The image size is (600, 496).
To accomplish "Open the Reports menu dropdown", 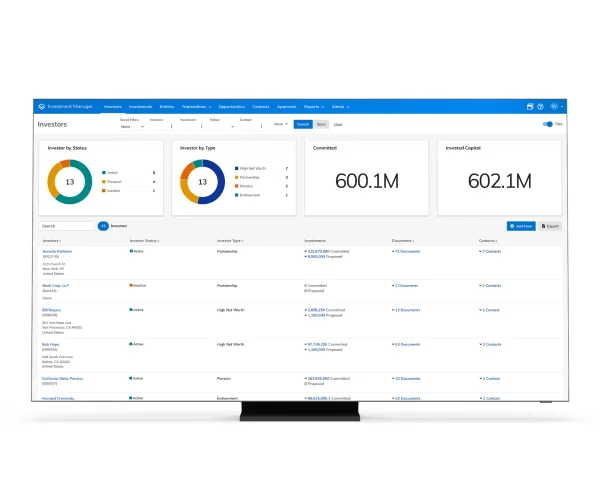I will (314, 107).
